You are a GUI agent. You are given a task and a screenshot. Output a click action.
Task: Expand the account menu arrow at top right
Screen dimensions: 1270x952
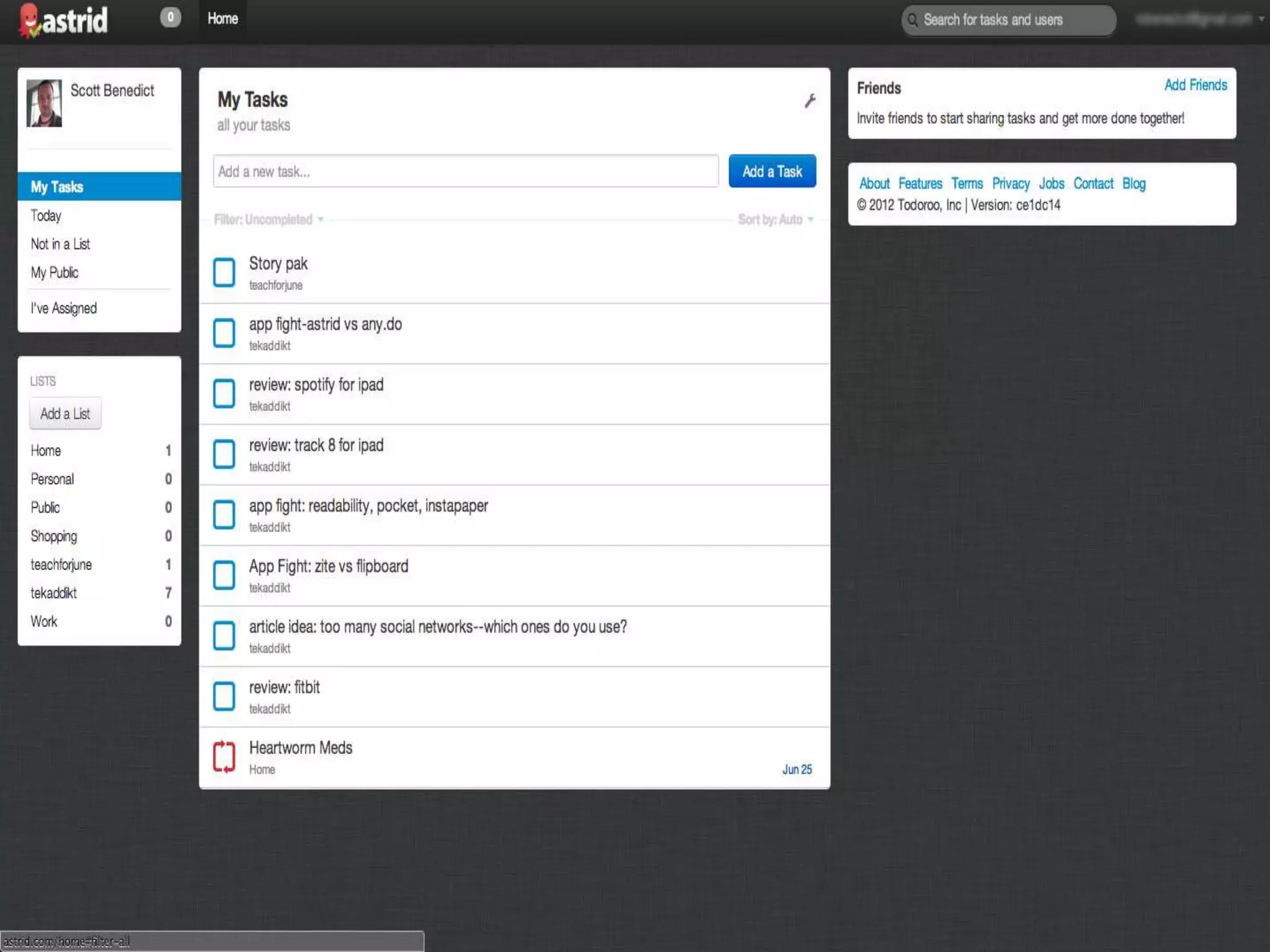tap(1261, 19)
